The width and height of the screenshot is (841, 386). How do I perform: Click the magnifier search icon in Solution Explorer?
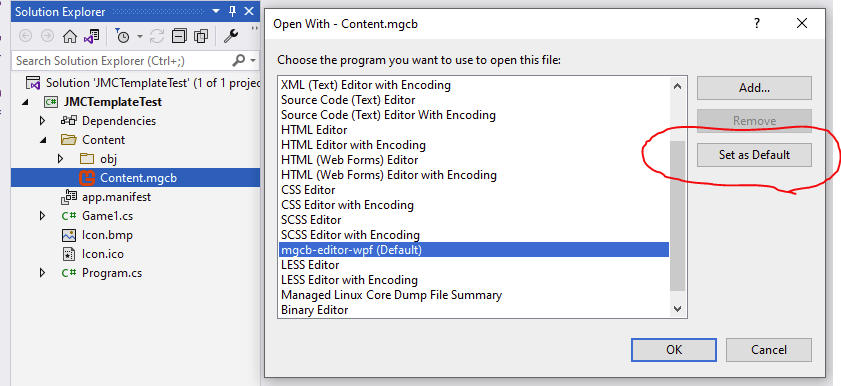coord(239,60)
